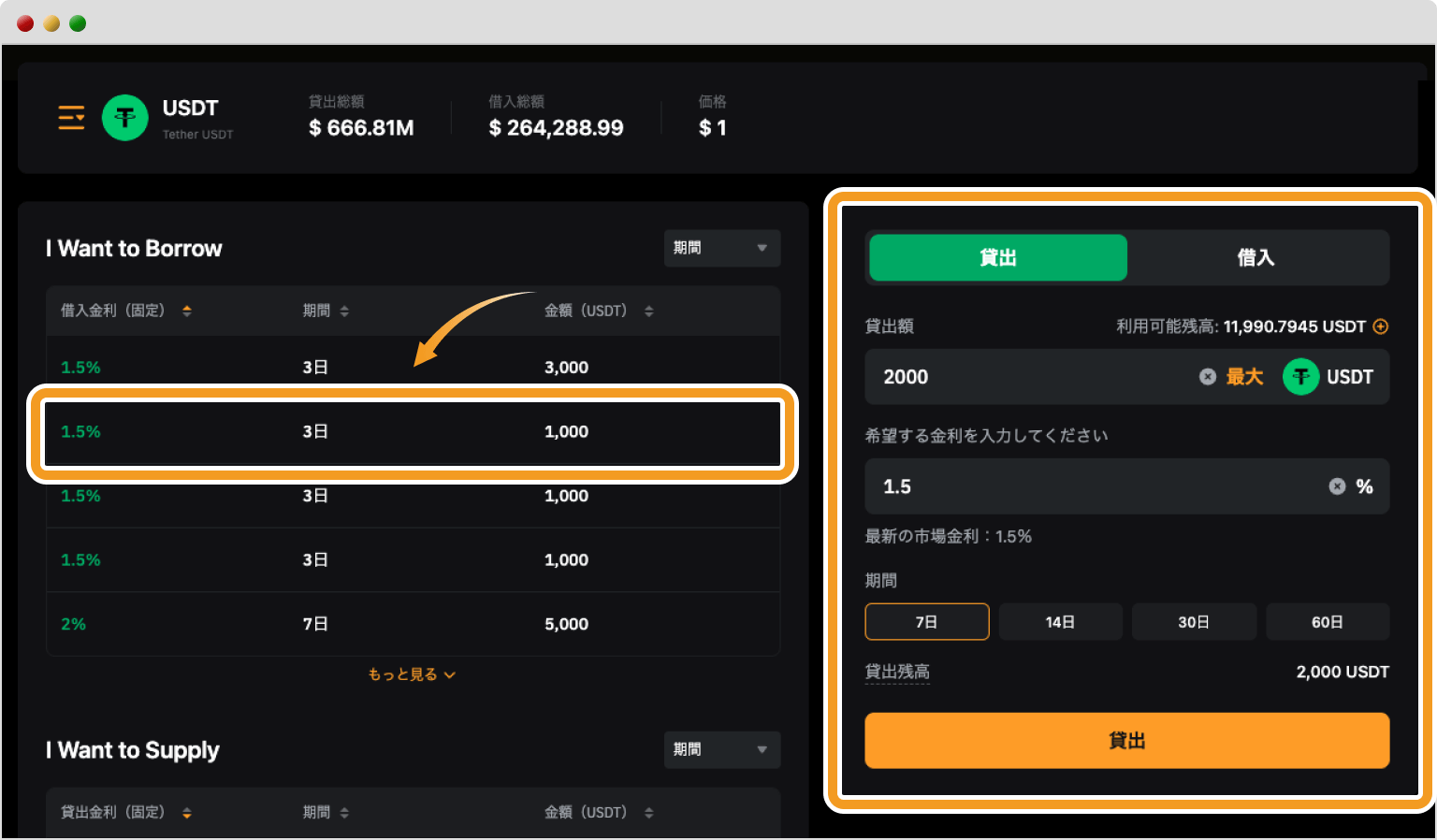Switch to the 借入 tab

click(x=1256, y=257)
